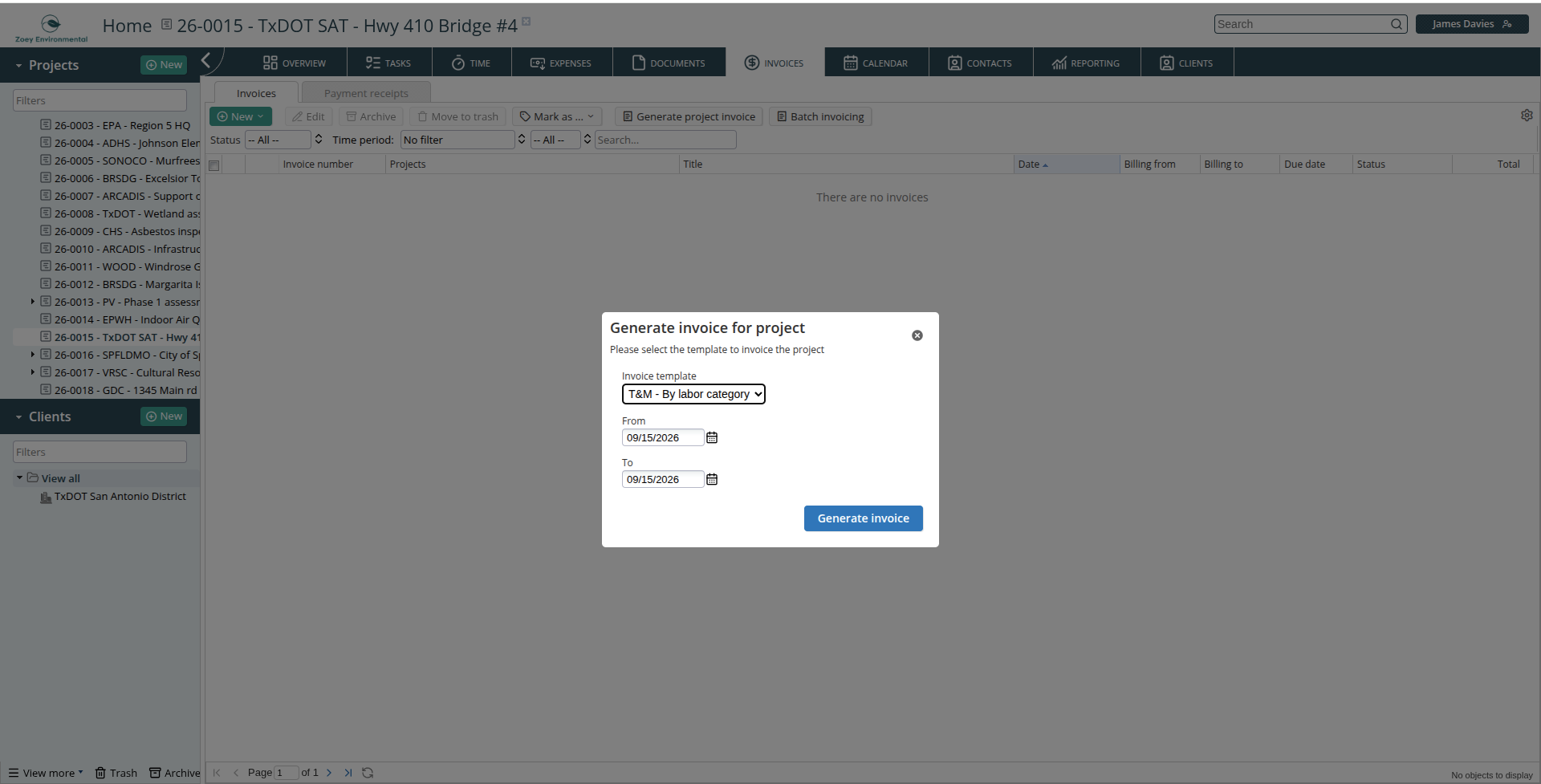Open View more menu at bottom left
The height and width of the screenshot is (784, 1541).
click(46, 773)
